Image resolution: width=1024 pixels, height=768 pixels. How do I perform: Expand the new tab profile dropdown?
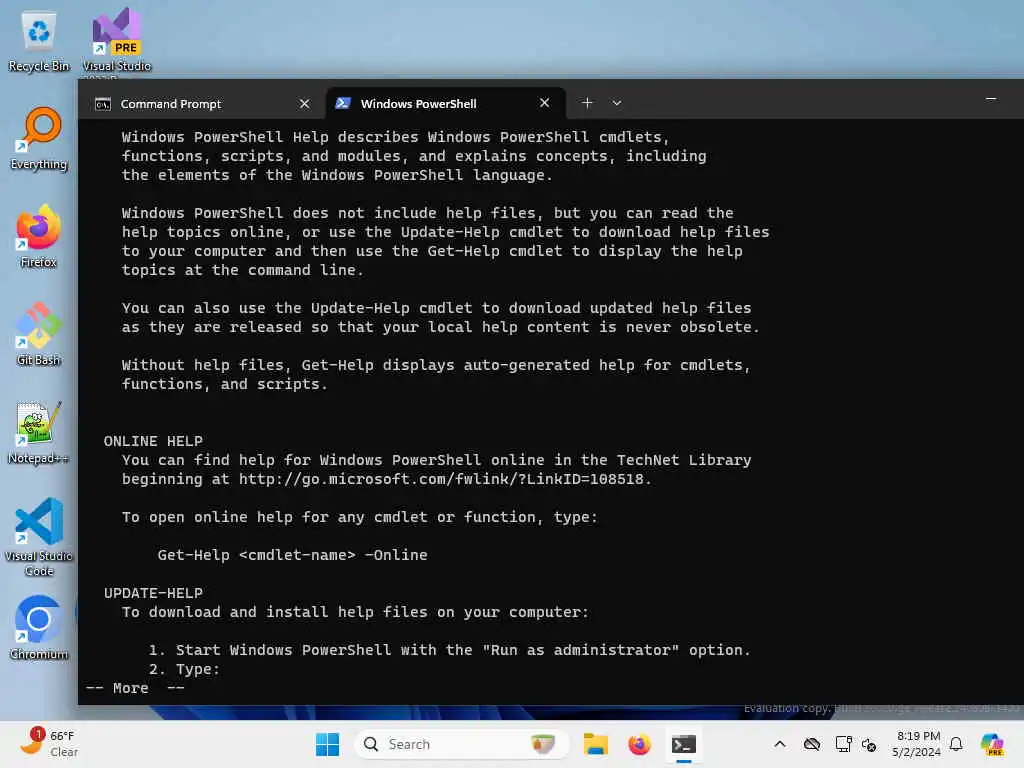coord(616,103)
